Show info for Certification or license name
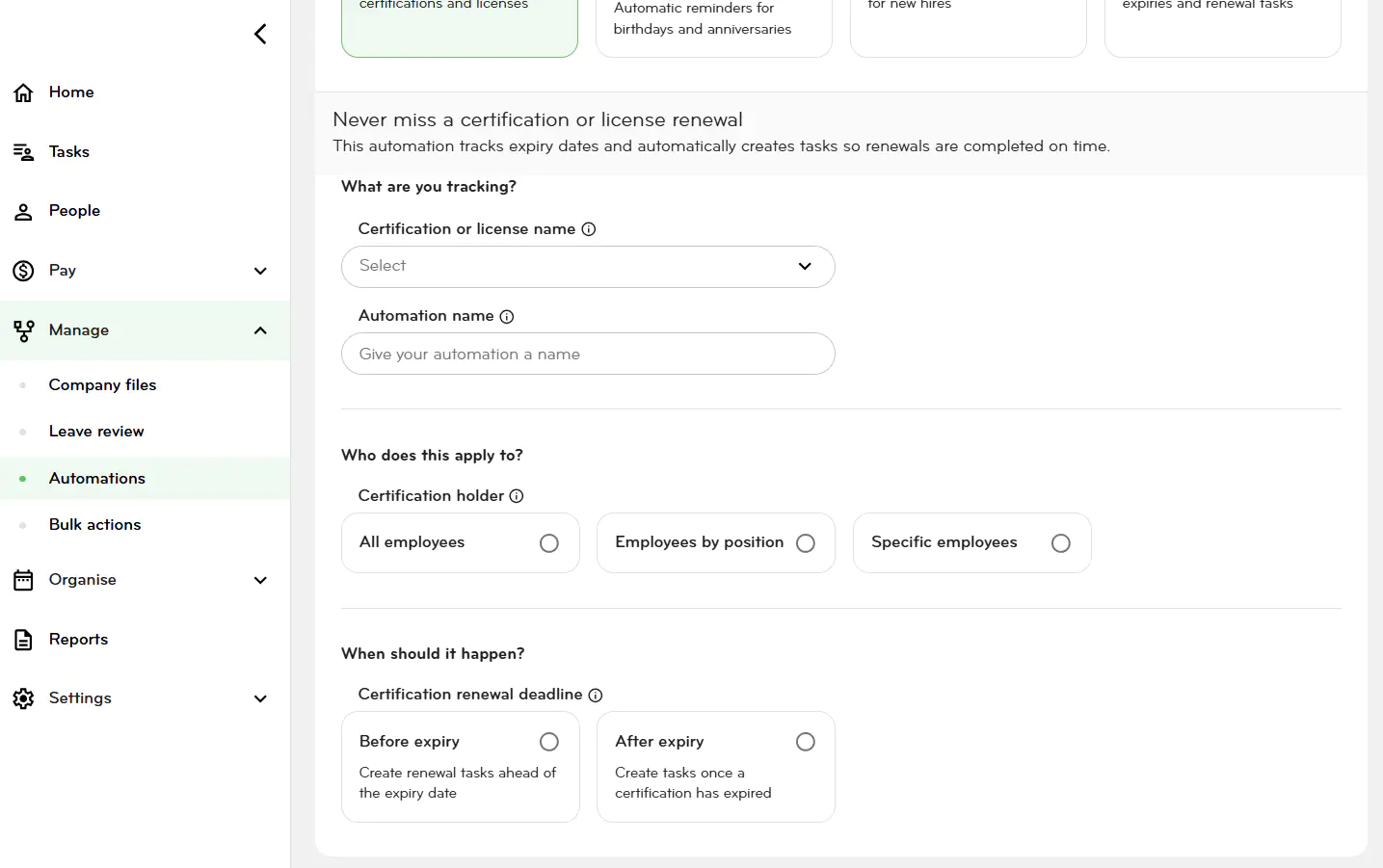The width and height of the screenshot is (1383, 868). (589, 229)
